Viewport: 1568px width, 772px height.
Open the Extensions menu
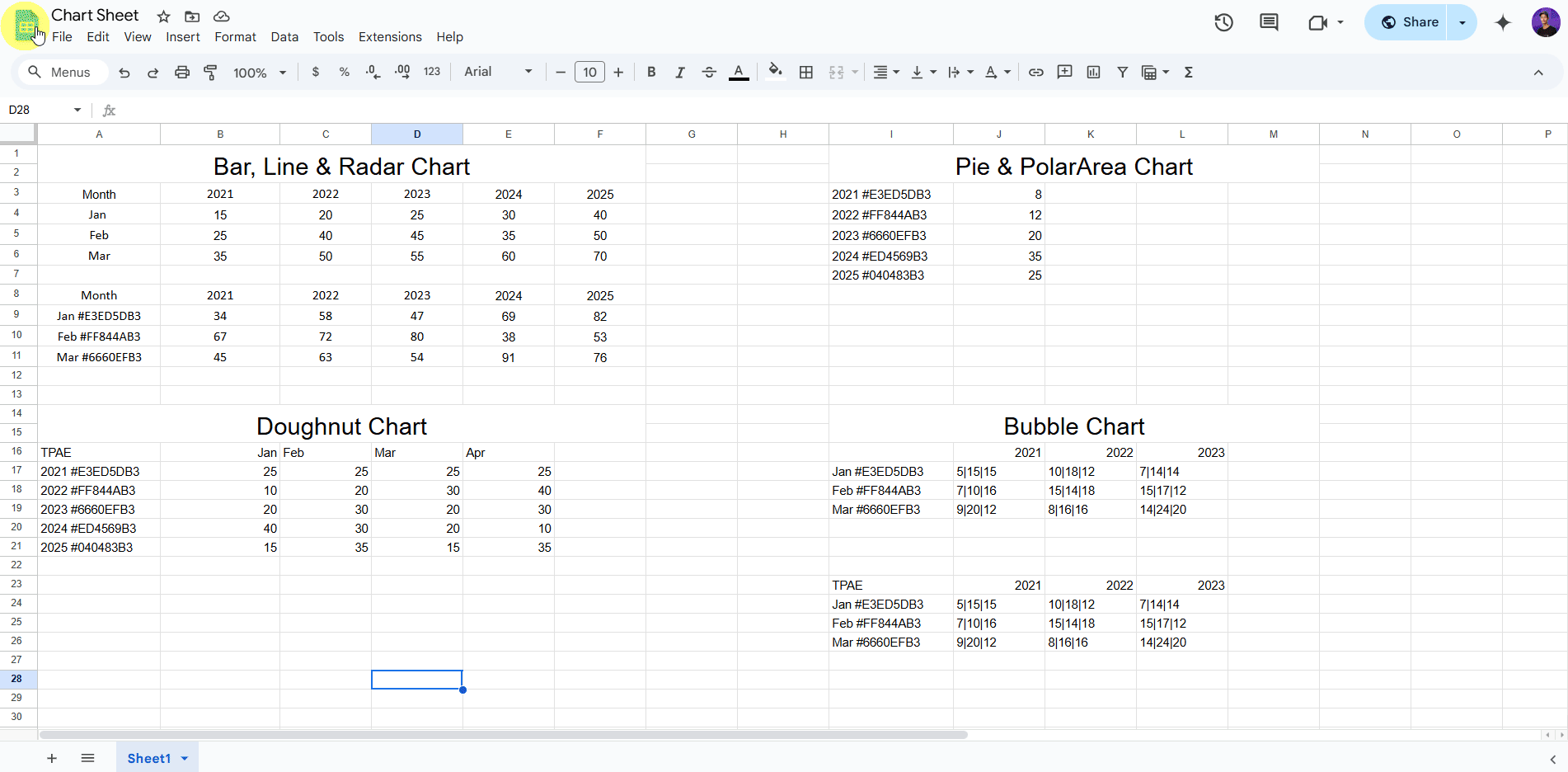[390, 37]
